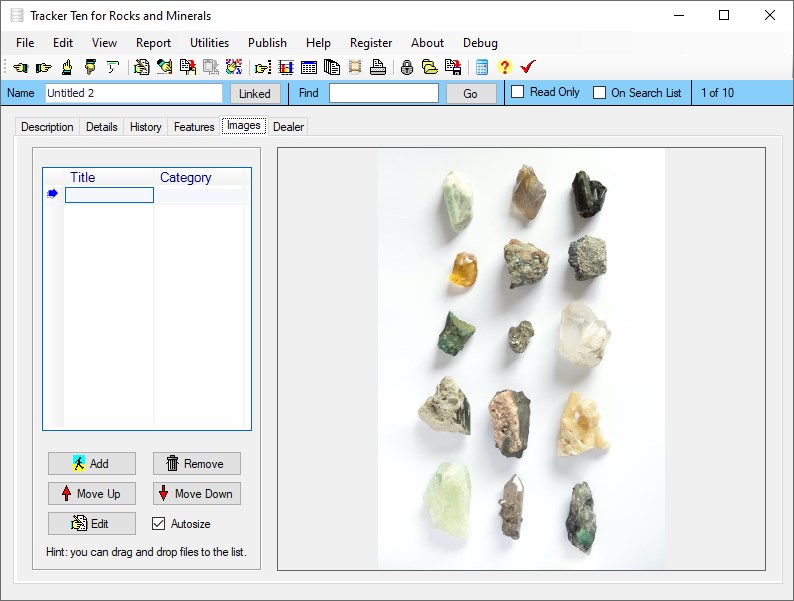Click the right-pointing hand record icon
Image resolution: width=794 pixels, height=601 pixels.
[44, 67]
